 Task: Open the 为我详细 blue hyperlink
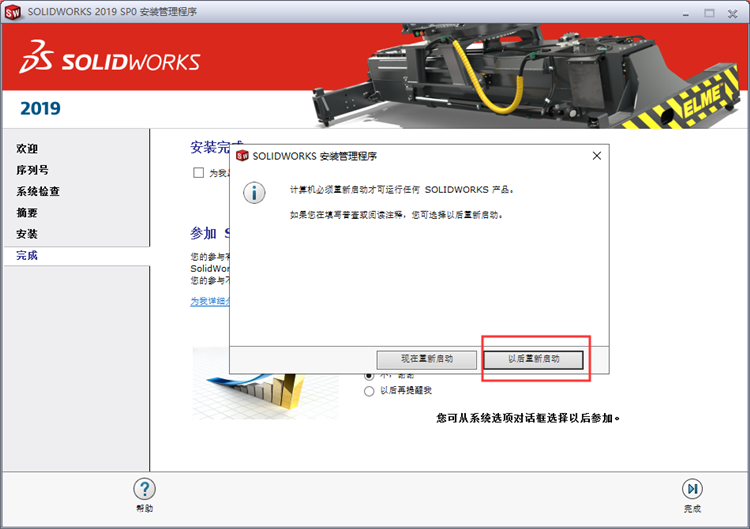[x=210, y=301]
